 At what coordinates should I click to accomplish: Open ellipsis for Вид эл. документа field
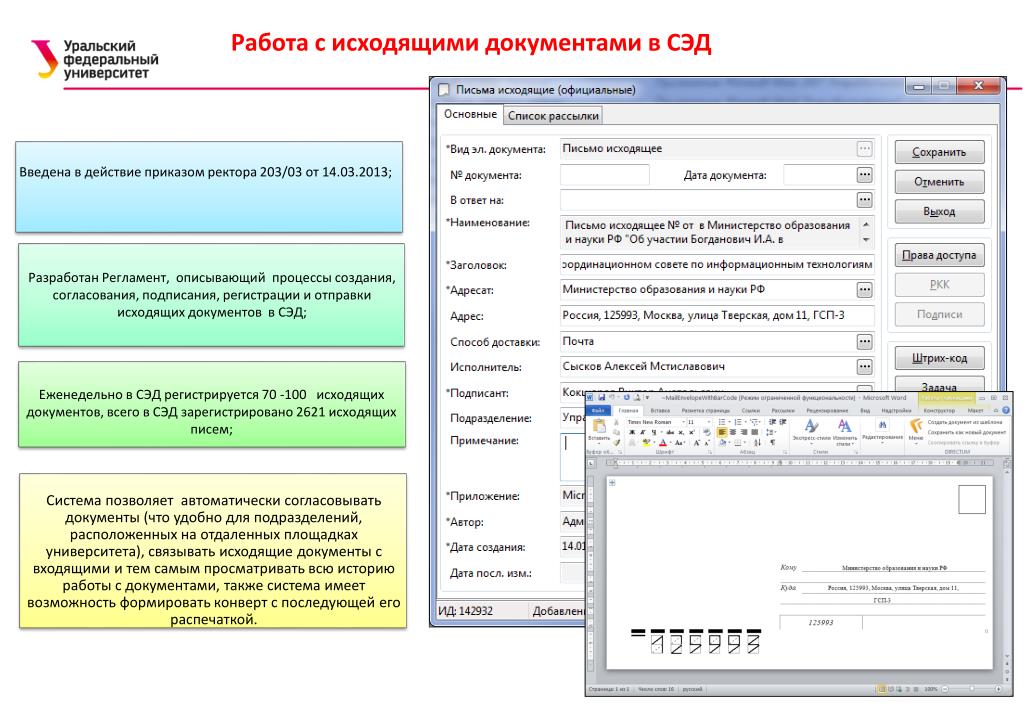click(x=864, y=149)
